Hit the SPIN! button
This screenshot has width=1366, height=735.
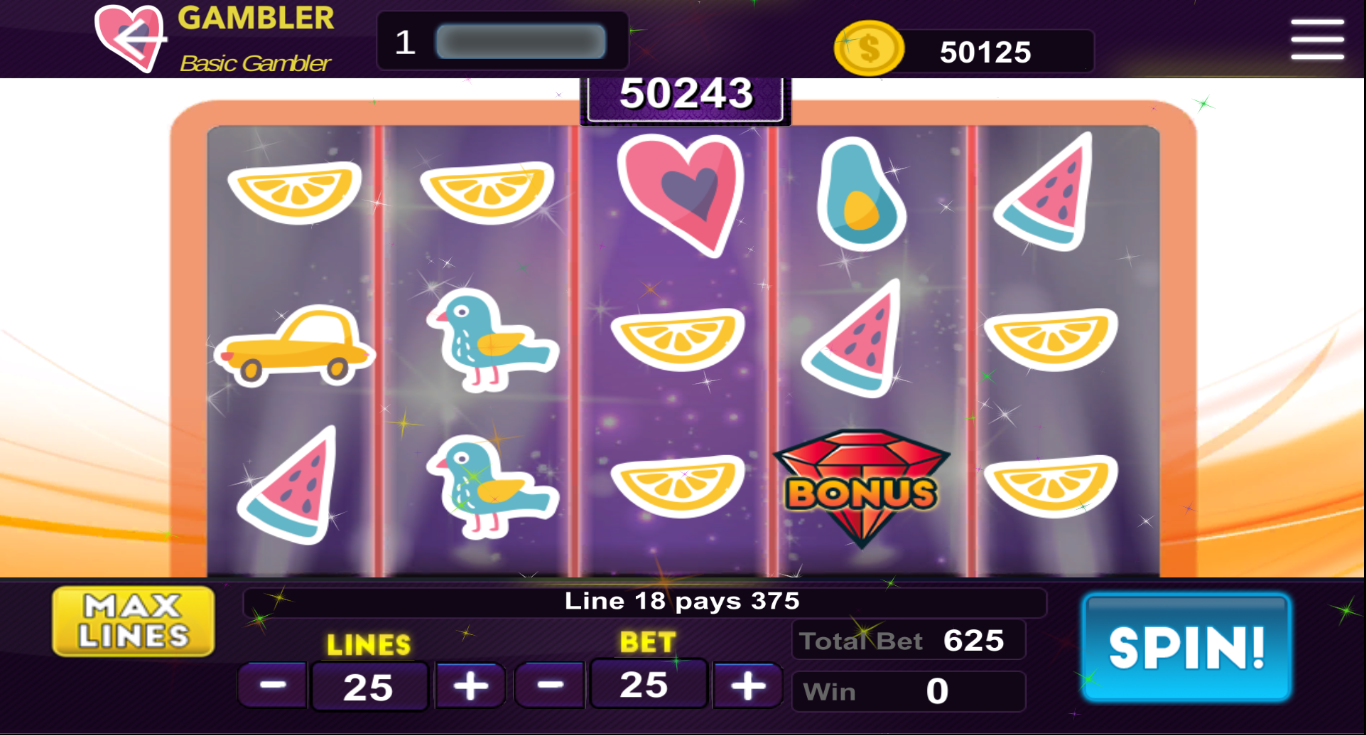click(1186, 647)
